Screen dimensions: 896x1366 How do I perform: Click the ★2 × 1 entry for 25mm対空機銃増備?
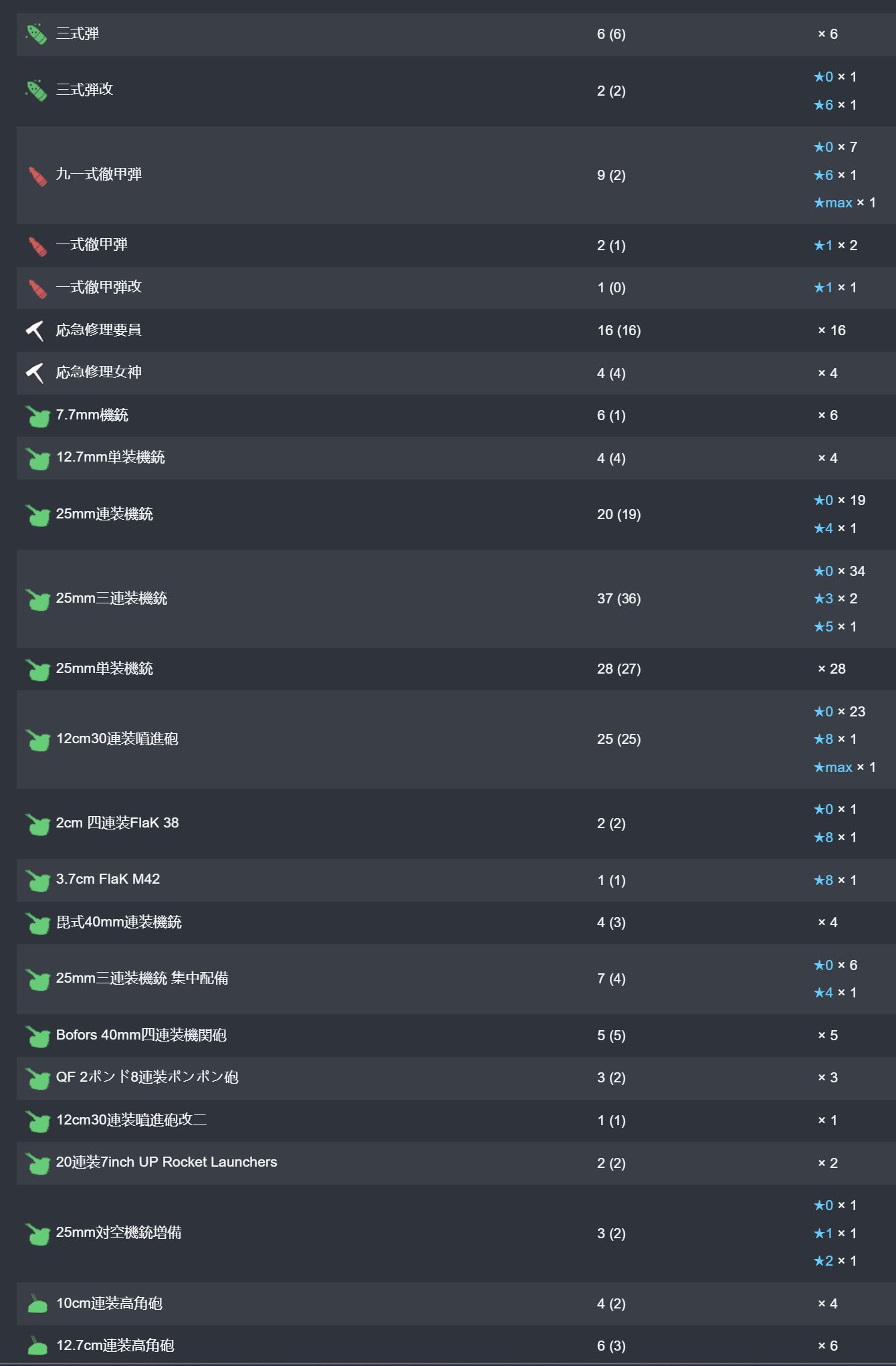click(x=834, y=1261)
